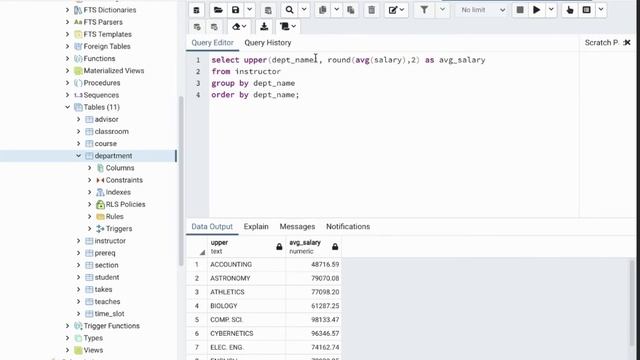Select the Indexes item
This screenshot has width=640, height=360.
pos(118,192)
